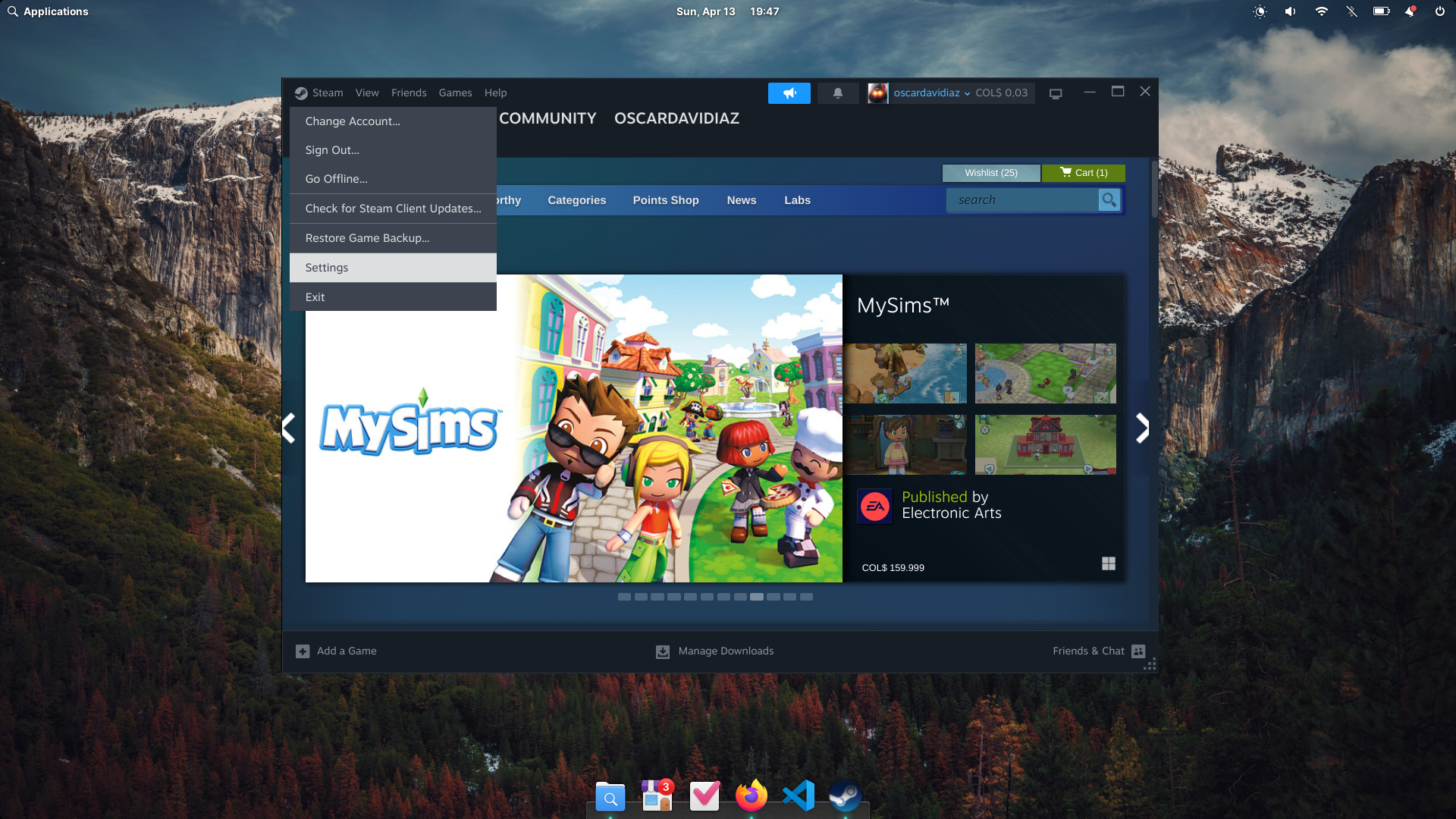Open the Steam announcements megaphone button
The image size is (1456, 819).
coord(789,93)
